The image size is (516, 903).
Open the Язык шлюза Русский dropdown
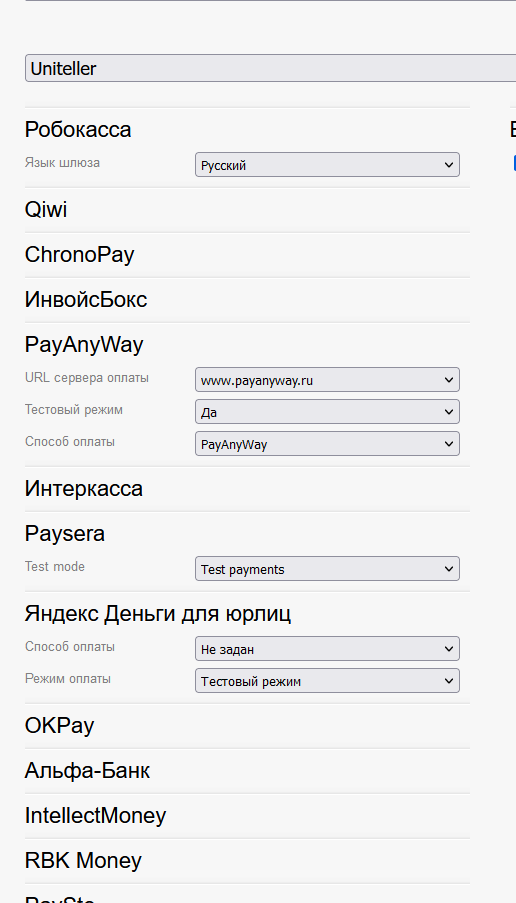click(327, 165)
